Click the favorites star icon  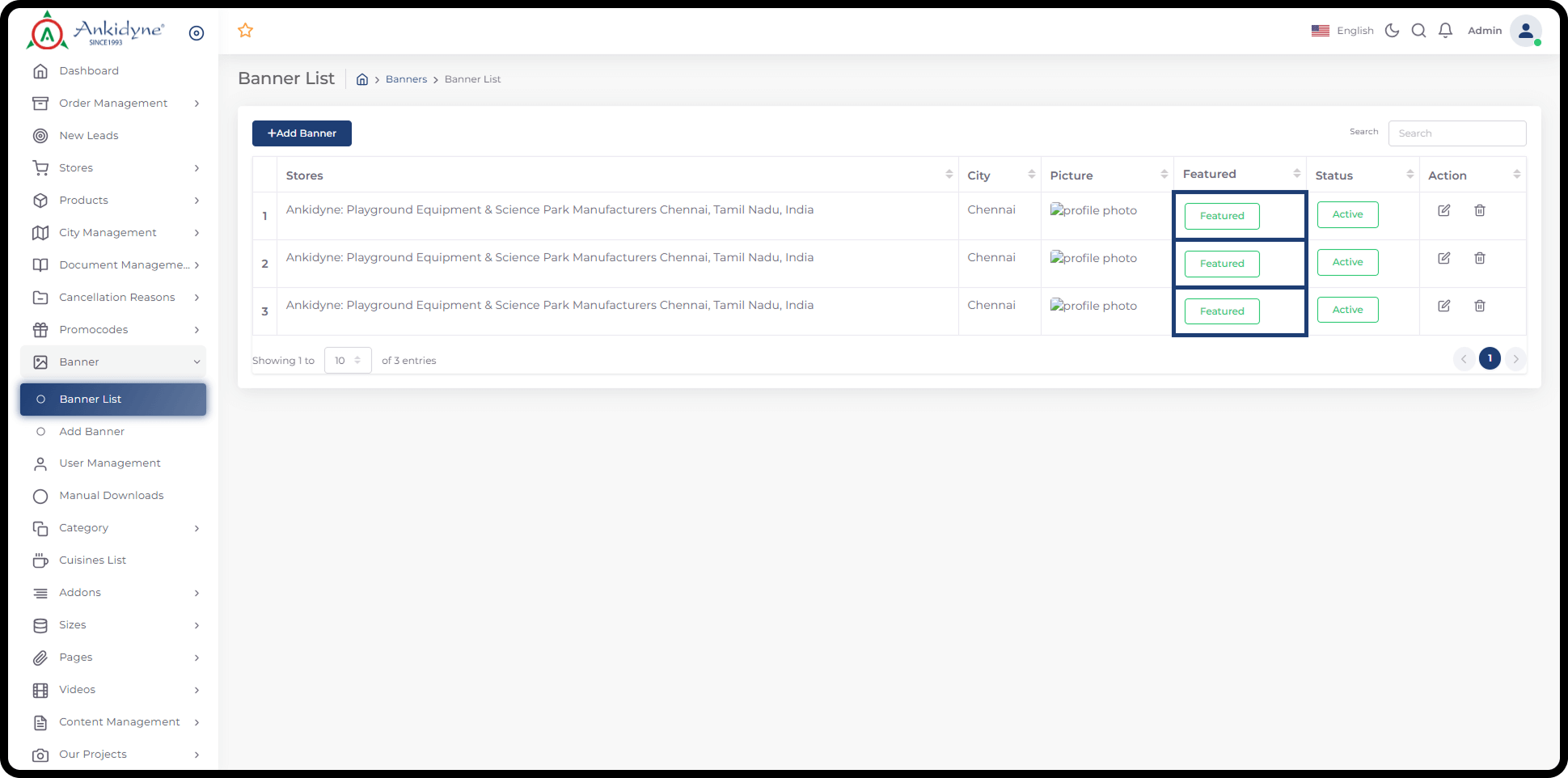click(246, 31)
